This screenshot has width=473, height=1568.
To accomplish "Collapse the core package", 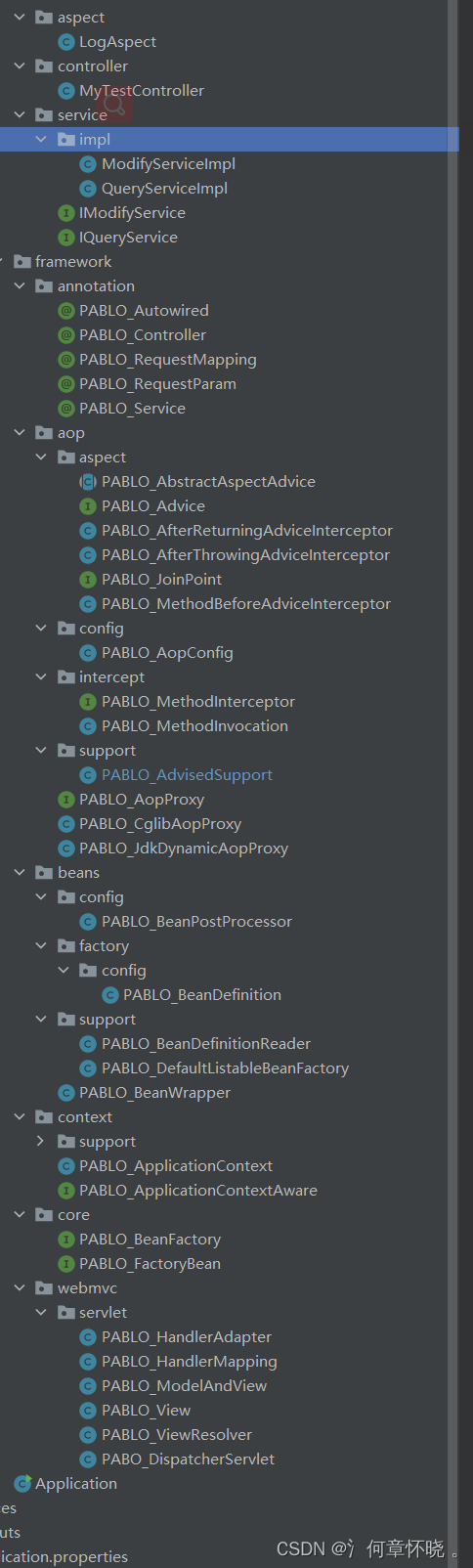I will click(x=20, y=1215).
